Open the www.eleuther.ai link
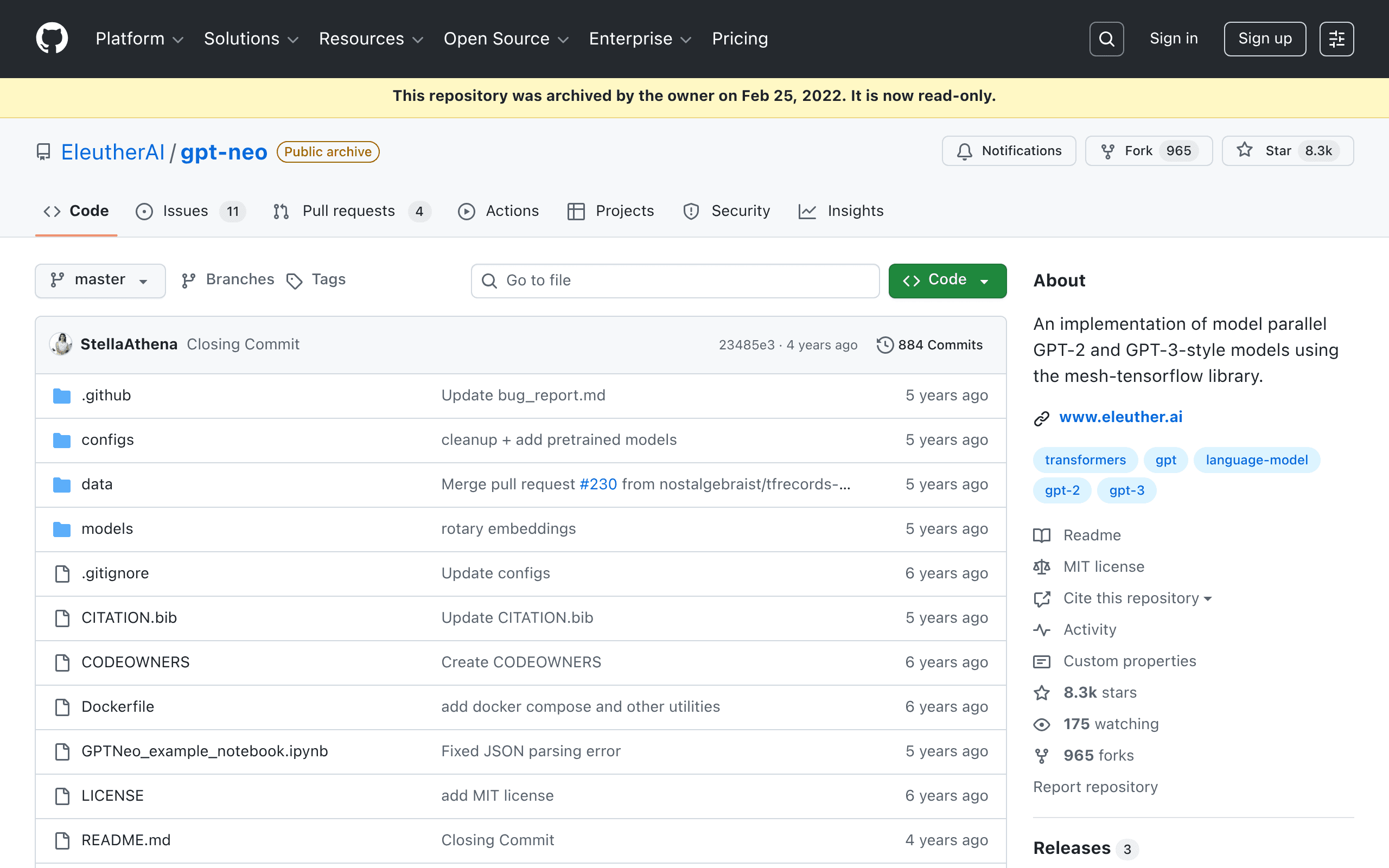 1120,417
